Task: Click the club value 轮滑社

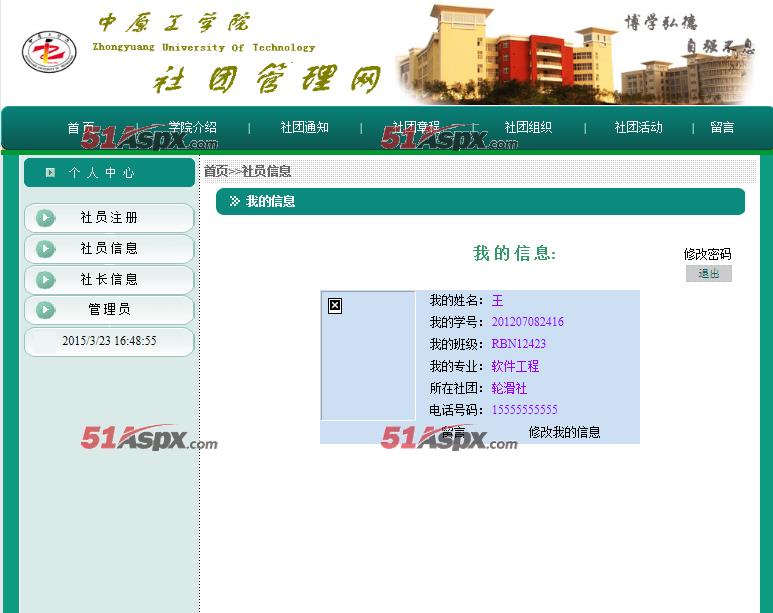Action: click(509, 389)
